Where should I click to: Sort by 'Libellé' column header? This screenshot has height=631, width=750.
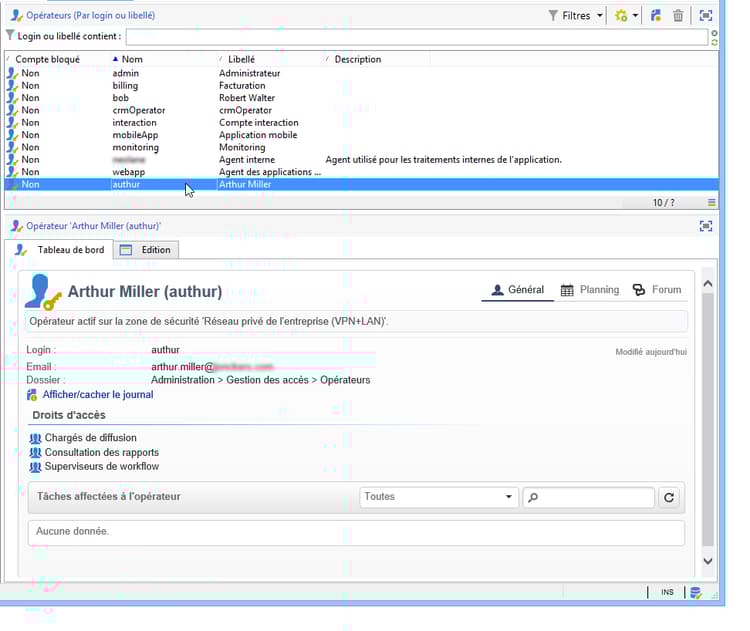tap(241, 59)
